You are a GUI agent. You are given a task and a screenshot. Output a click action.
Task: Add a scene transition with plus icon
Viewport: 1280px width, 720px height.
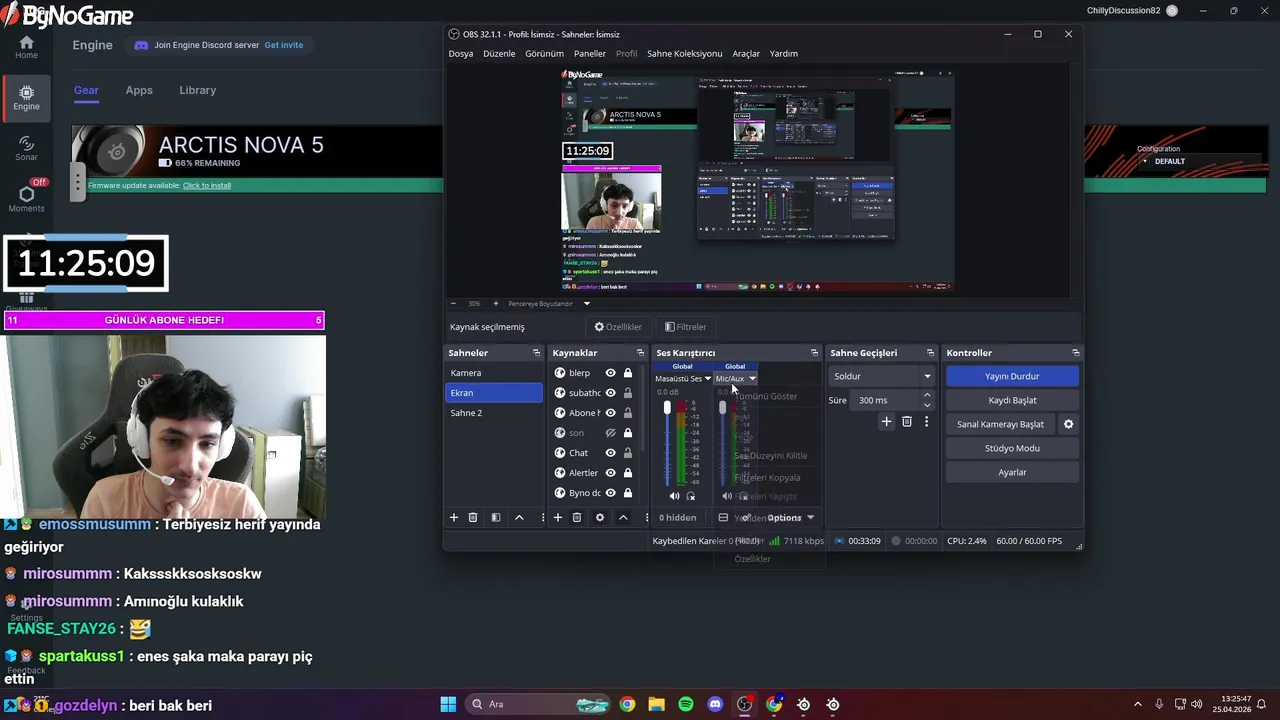(x=886, y=422)
